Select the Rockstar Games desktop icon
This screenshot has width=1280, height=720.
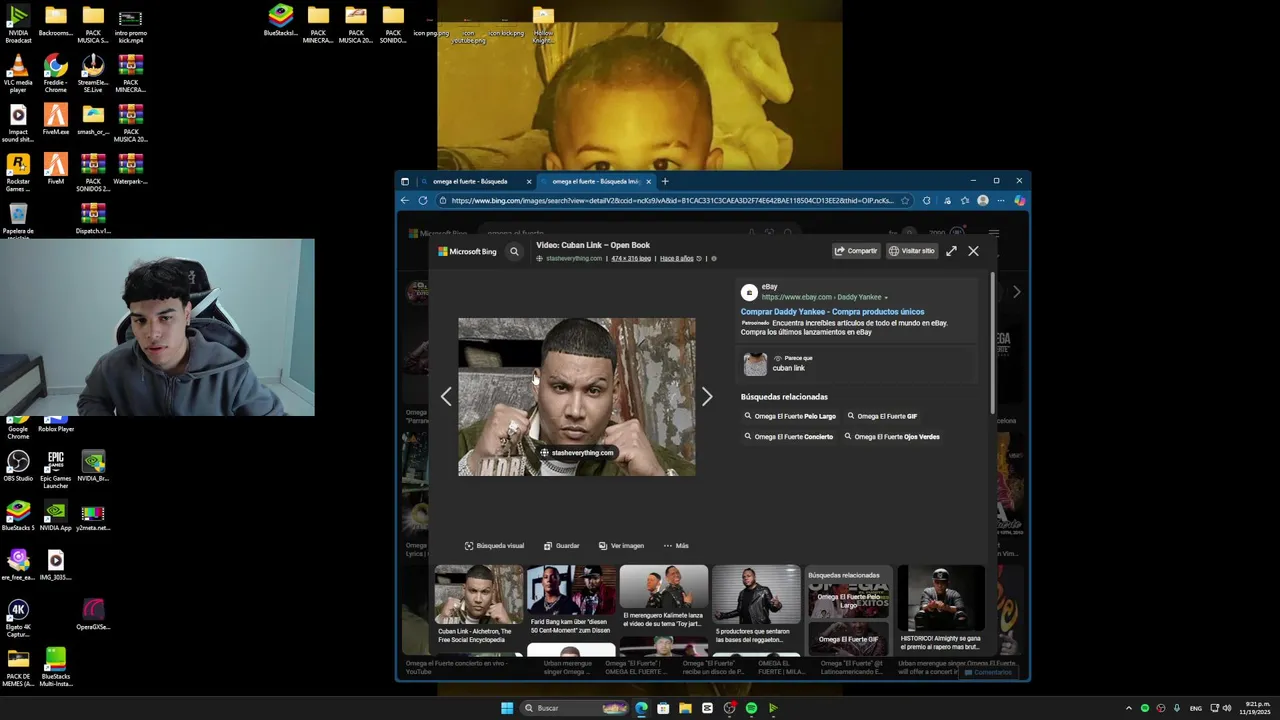18,173
